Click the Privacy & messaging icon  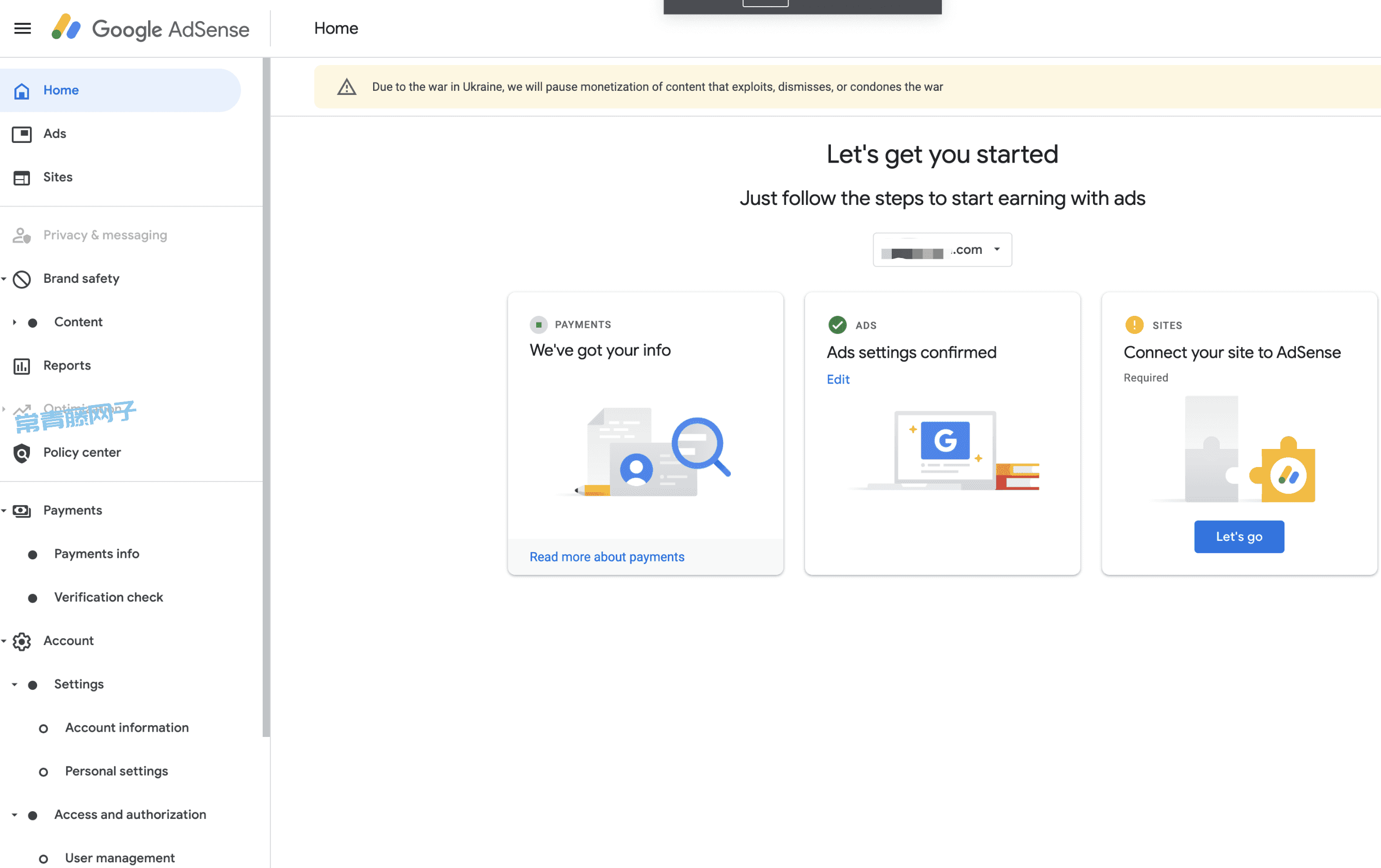tap(22, 236)
